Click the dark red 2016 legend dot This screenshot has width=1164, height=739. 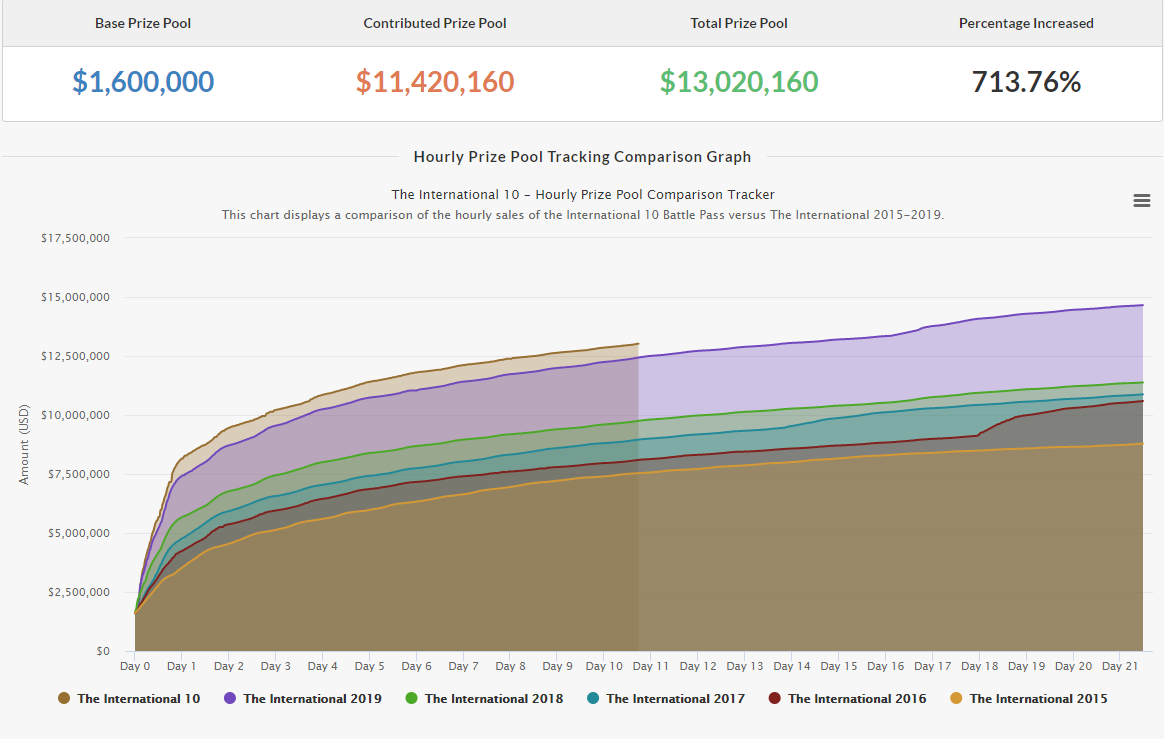tap(774, 699)
